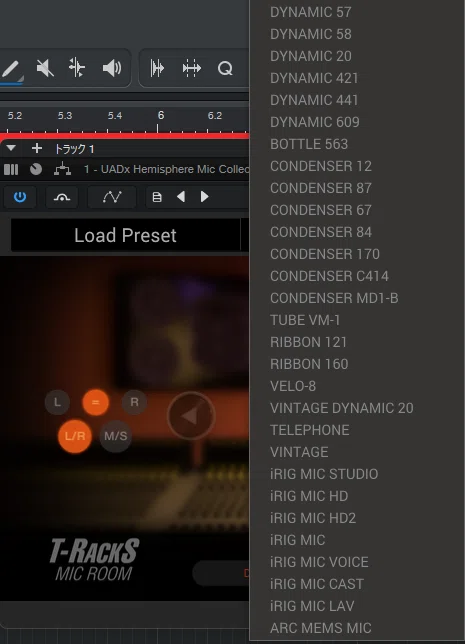Viewport: 465px width, 644px height.
Task: Select the R channel button
Action: [134, 402]
